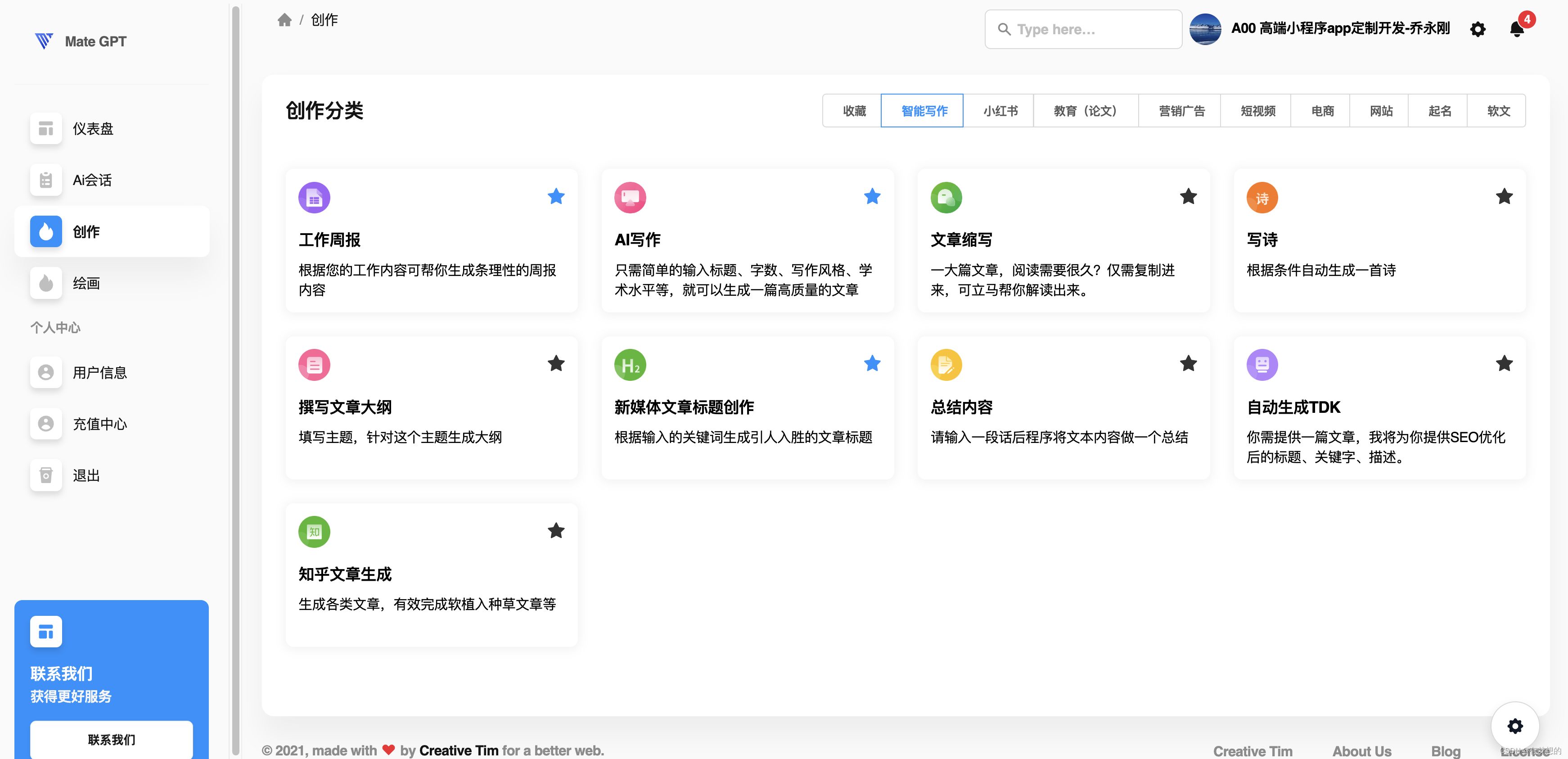This screenshot has height=759, width=1568.
Task: Click the username A00 高端小程序app定制开发-乔永刚
Action: pos(1340,28)
